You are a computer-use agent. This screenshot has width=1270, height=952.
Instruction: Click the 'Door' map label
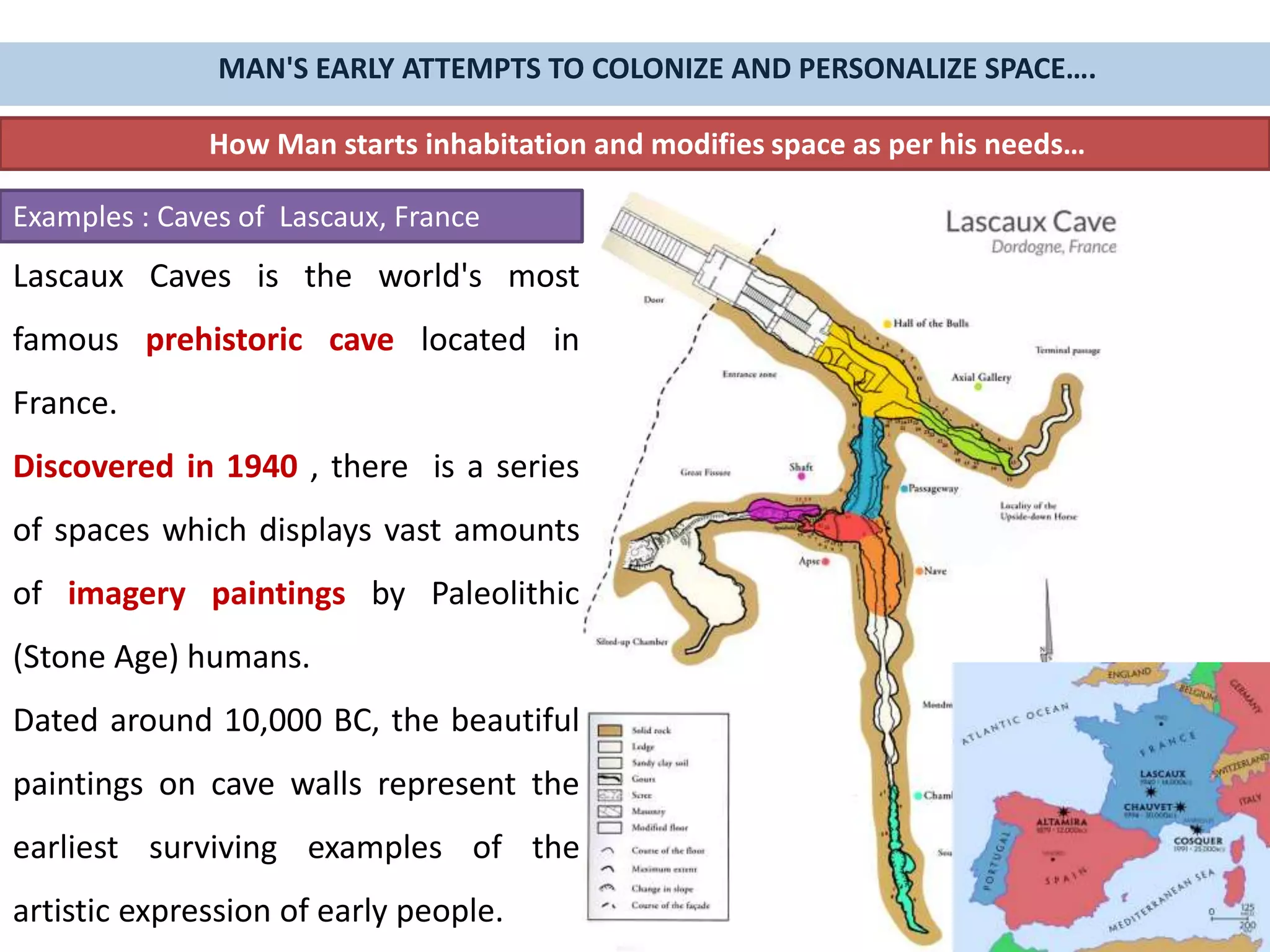point(654,300)
